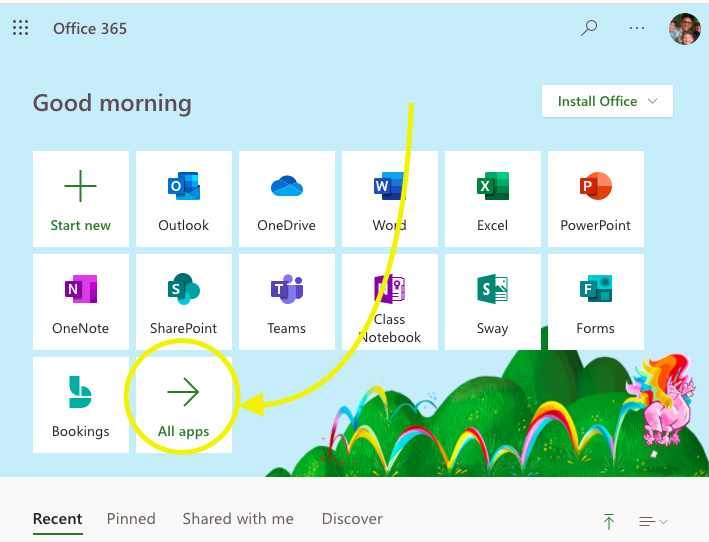Switch to the Pinned tab

[x=131, y=518]
